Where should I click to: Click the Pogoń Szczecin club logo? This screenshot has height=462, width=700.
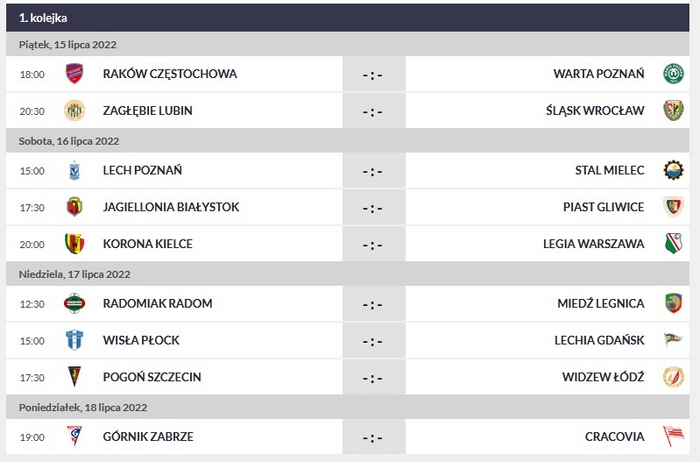pyautogui.click(x=74, y=377)
